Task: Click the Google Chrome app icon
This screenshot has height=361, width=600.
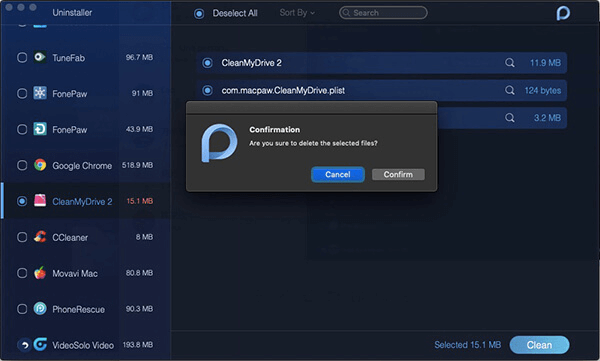Action: click(x=40, y=165)
